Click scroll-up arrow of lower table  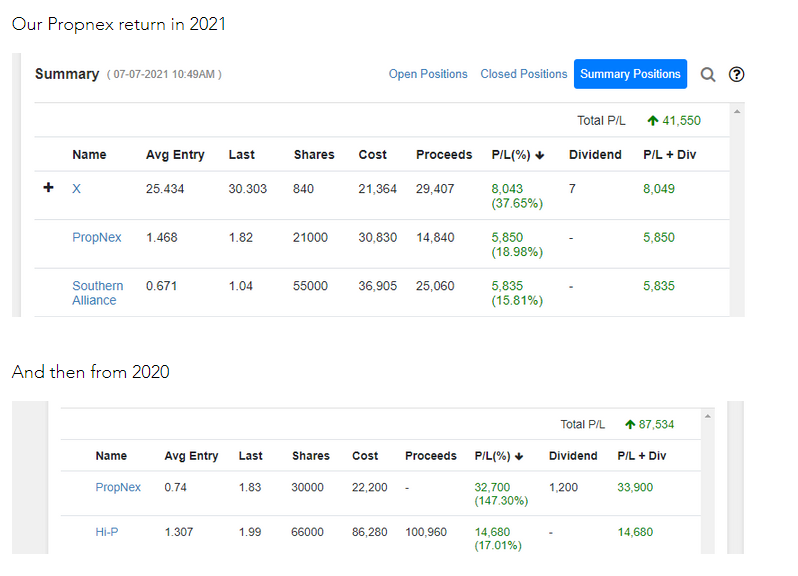[707, 416]
